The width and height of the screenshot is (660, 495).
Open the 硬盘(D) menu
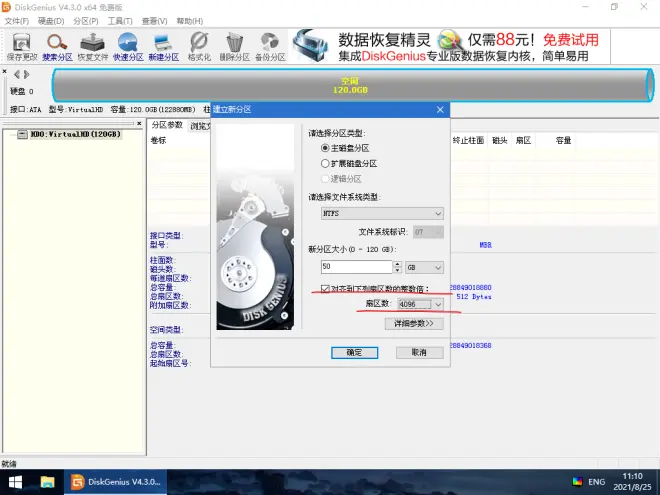51,21
